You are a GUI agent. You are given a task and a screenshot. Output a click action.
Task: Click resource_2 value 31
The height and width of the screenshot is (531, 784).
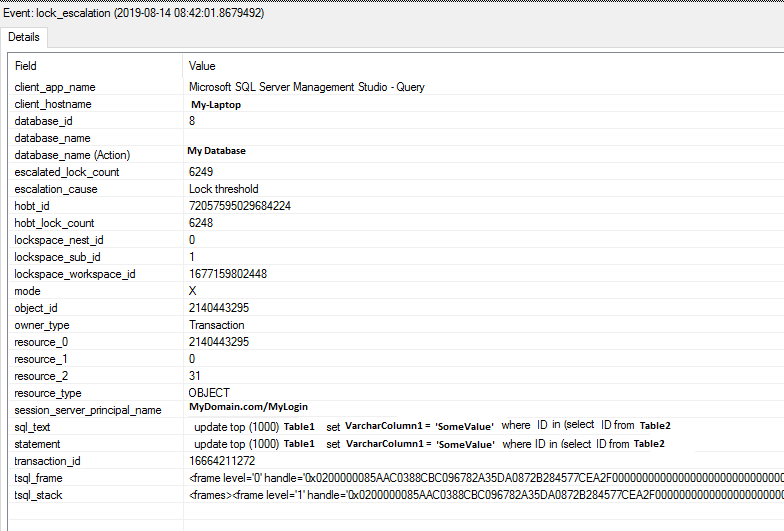coord(194,376)
